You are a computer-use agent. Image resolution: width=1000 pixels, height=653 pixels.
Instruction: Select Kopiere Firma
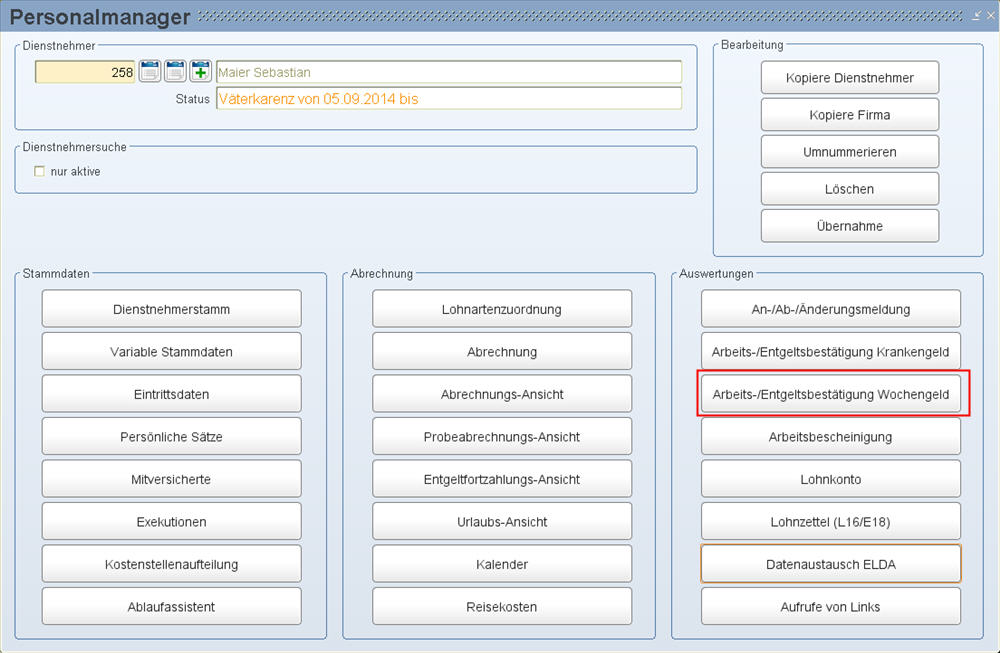point(849,115)
